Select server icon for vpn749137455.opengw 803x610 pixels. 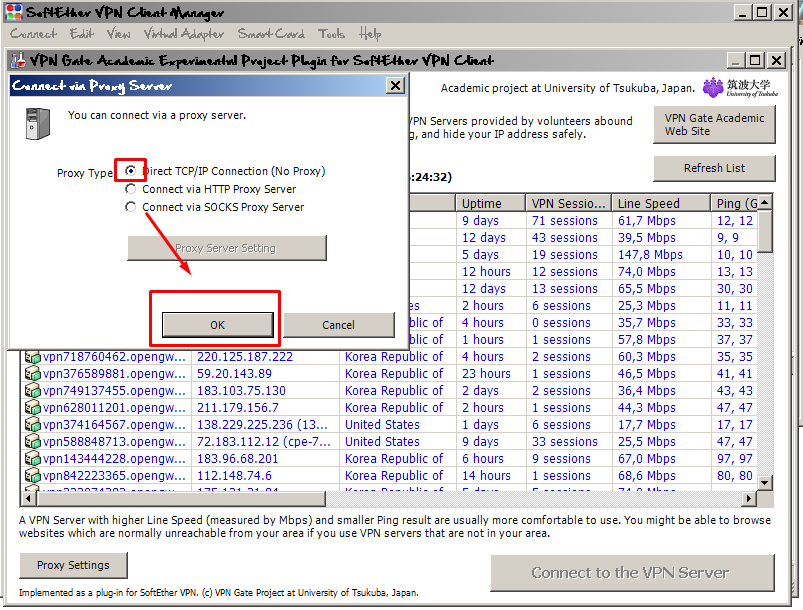(33, 390)
